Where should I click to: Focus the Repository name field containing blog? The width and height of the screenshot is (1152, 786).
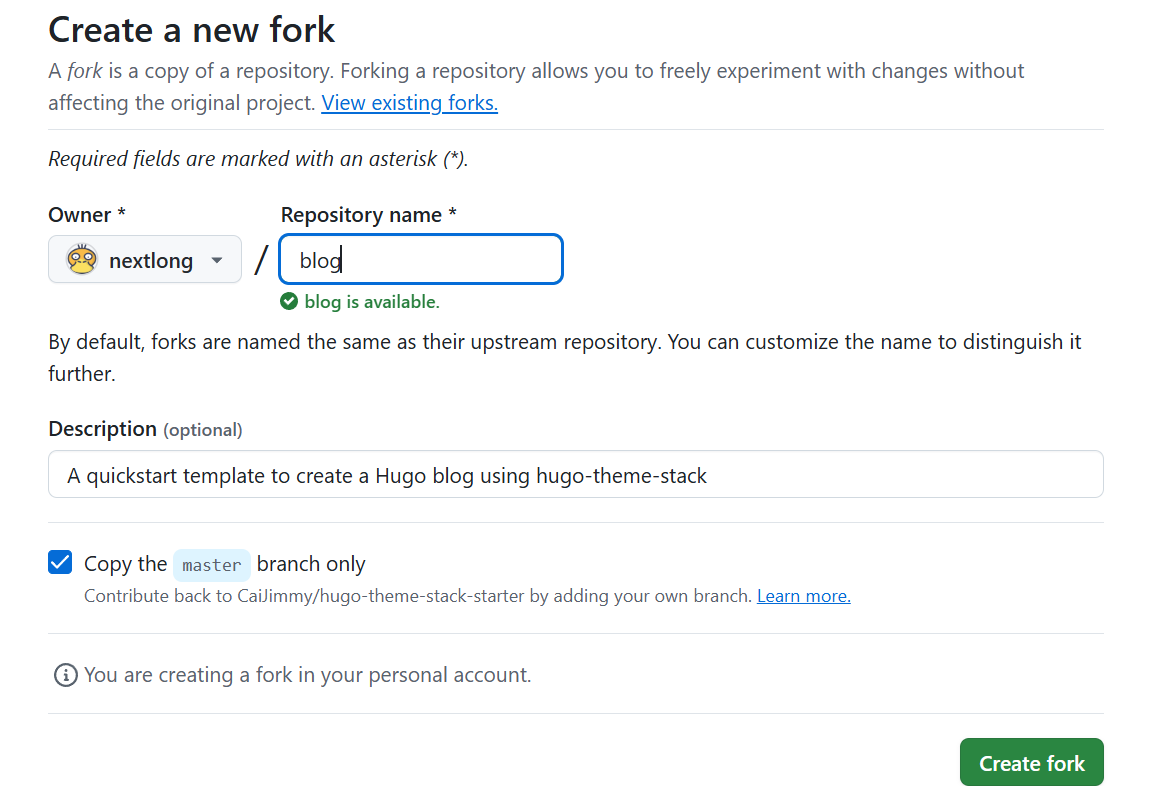[420, 260]
